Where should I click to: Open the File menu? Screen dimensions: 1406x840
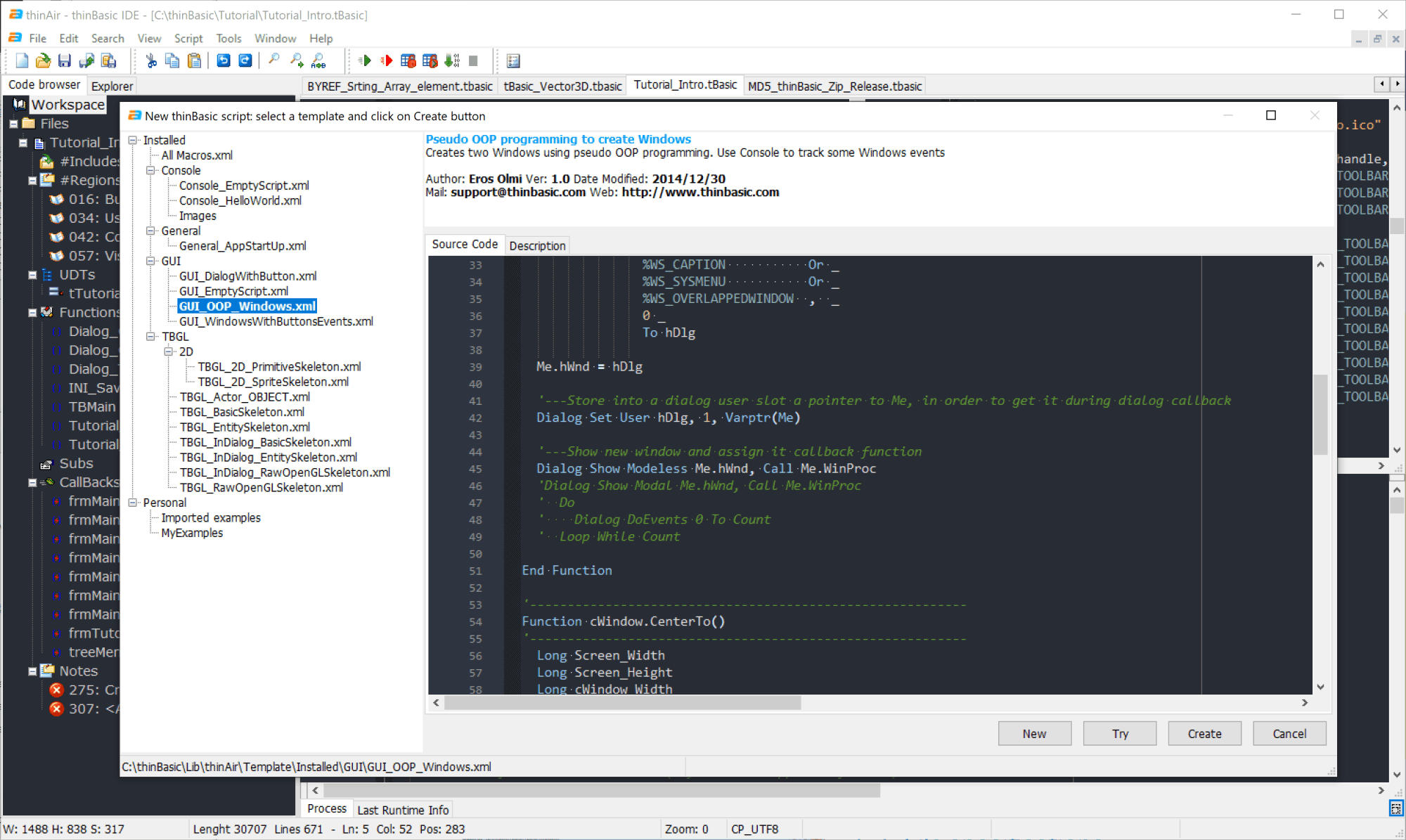pos(37,39)
